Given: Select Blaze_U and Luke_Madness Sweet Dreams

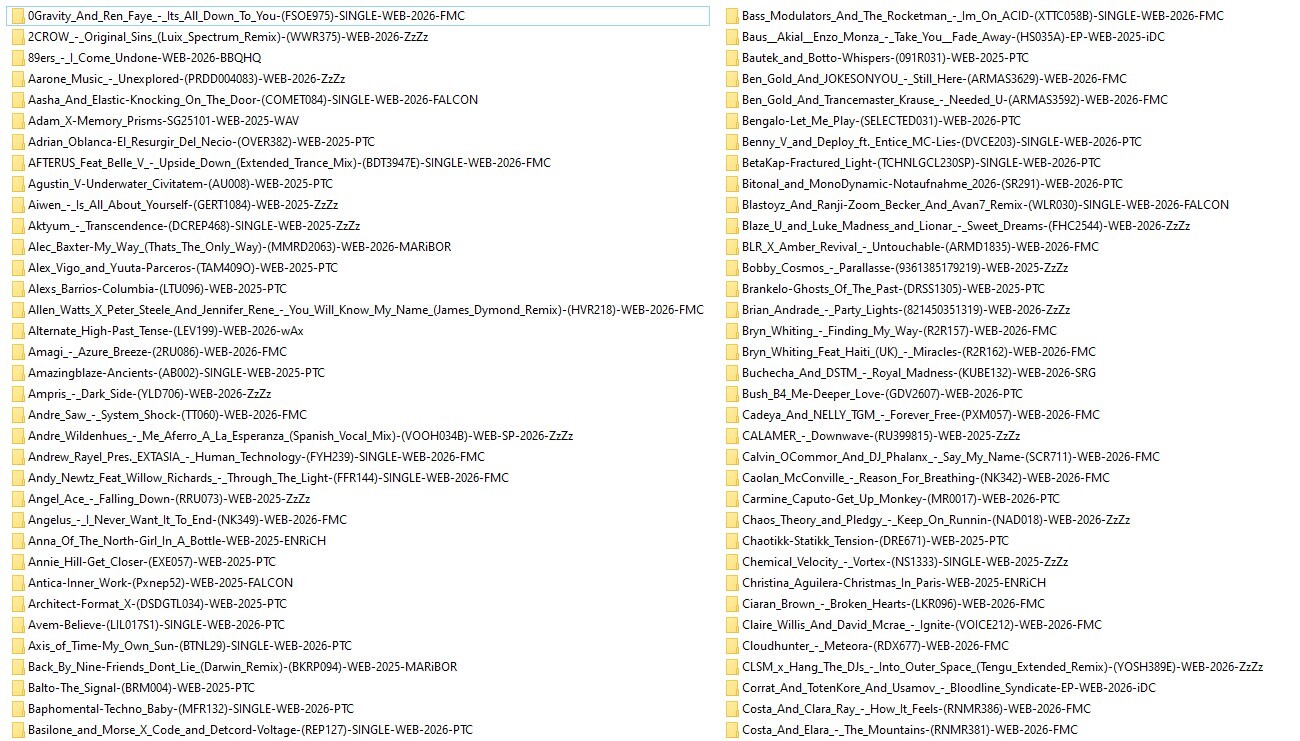Looking at the screenshot, I should (x=966, y=226).
